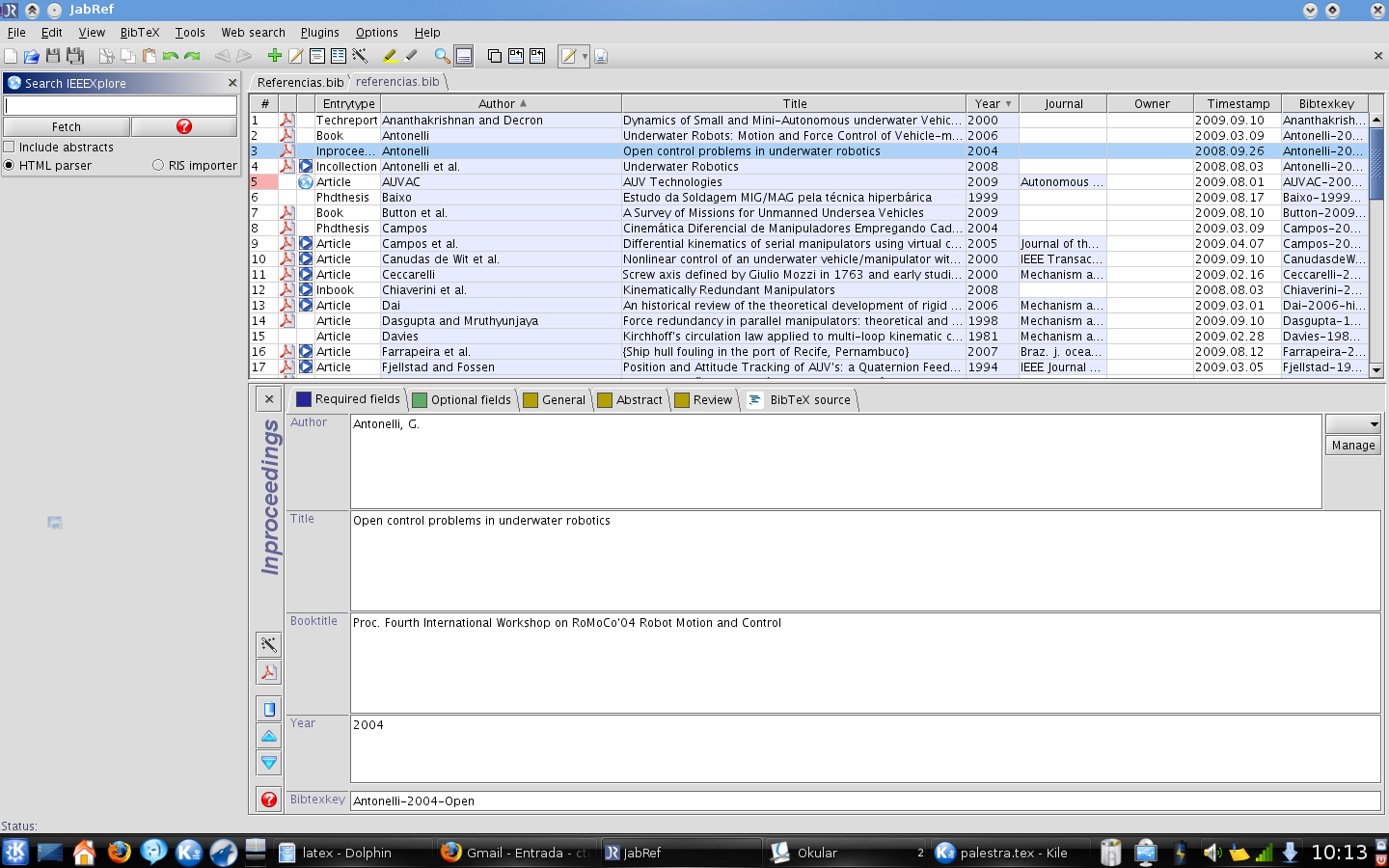Switch to latex - Dolphin in taskbar
This screenshot has width=1389, height=868.
click(x=351, y=853)
